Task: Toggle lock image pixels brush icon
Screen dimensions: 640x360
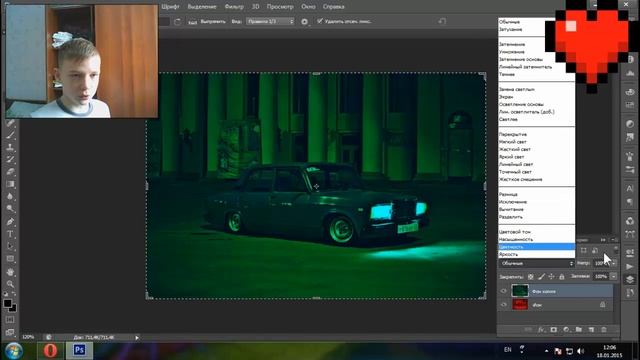Action: (x=541, y=277)
